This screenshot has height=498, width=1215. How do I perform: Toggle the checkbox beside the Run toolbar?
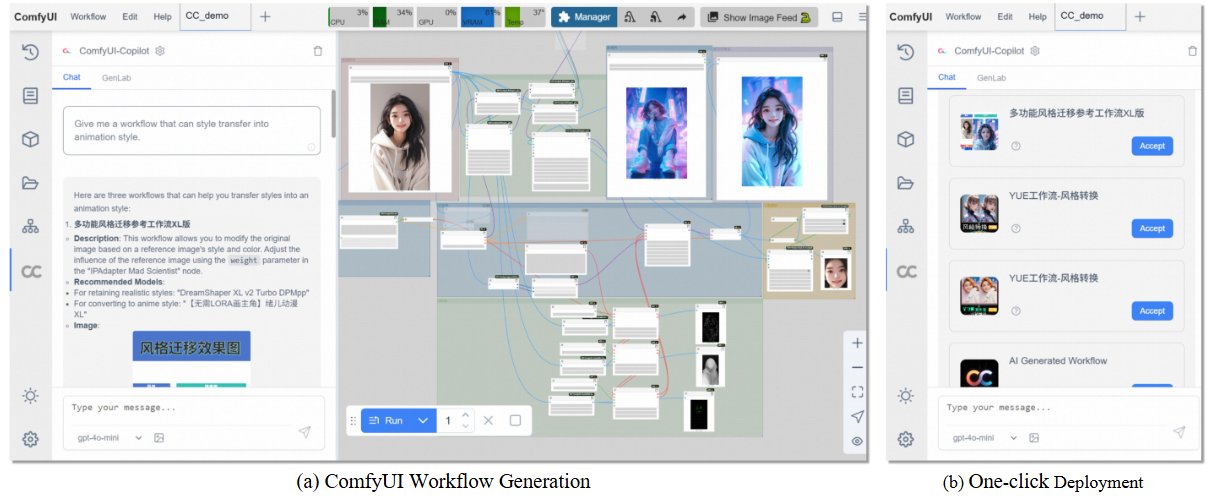tap(515, 421)
